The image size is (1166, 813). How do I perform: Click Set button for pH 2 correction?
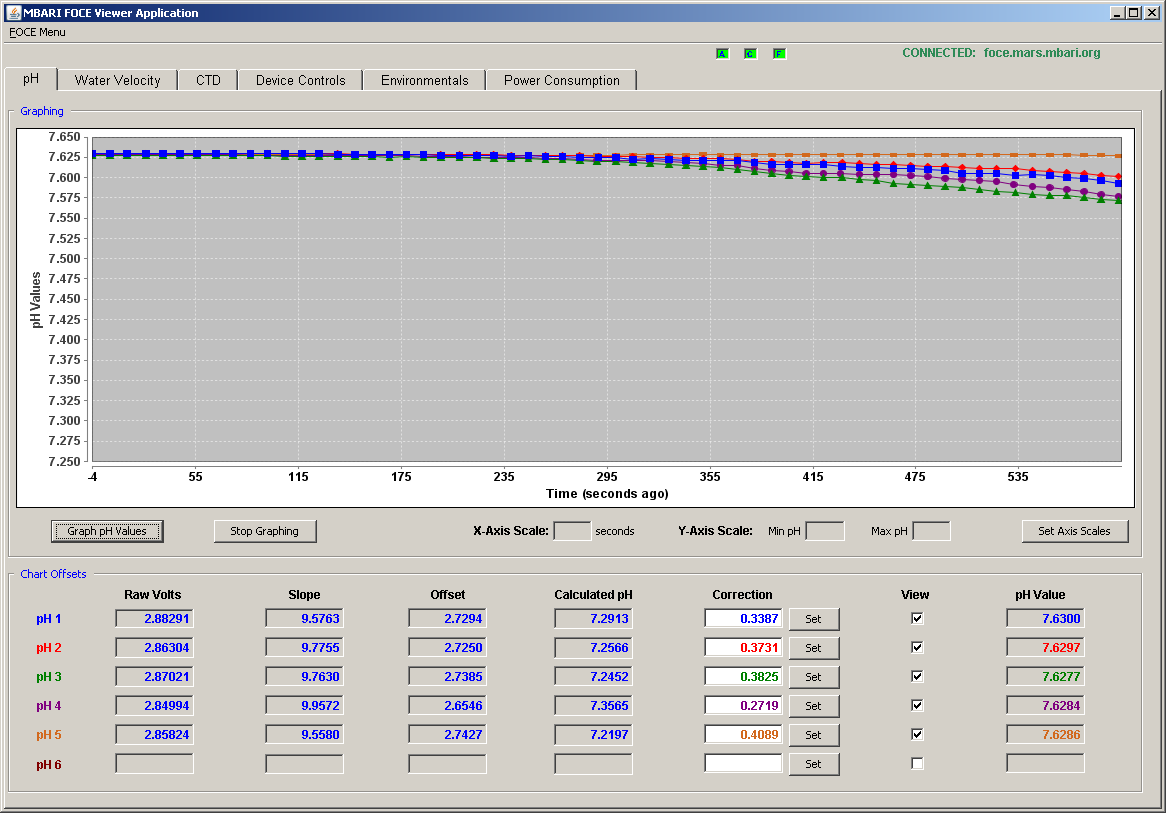[x=814, y=648]
